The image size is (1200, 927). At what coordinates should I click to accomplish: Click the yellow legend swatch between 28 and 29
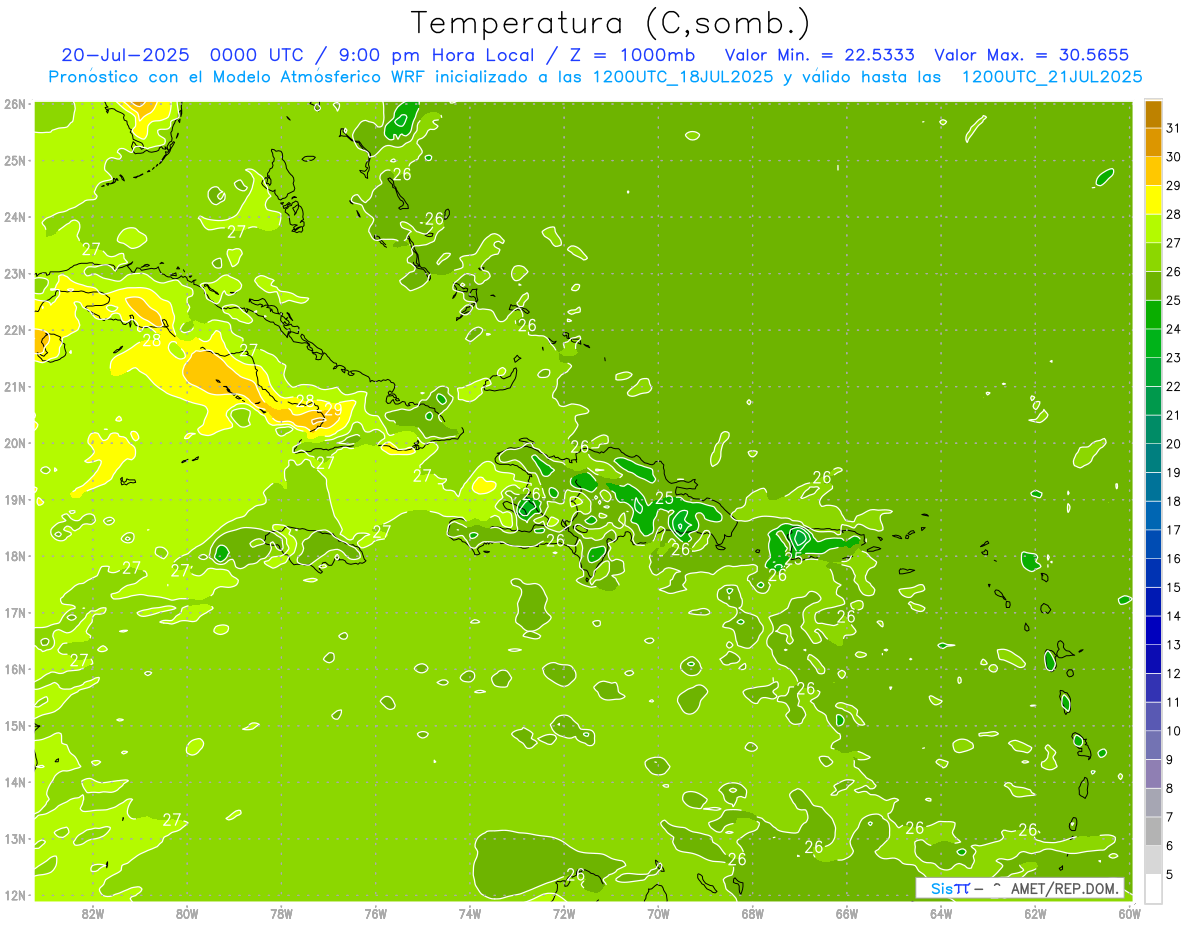1153,200
